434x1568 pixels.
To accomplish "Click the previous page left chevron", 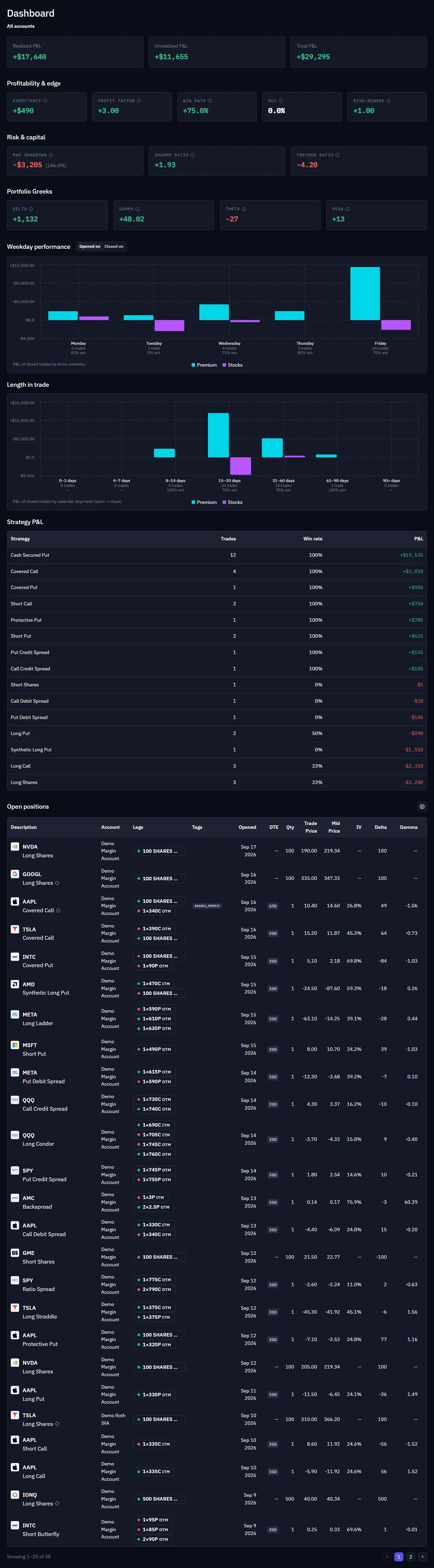I will point(387,1557).
